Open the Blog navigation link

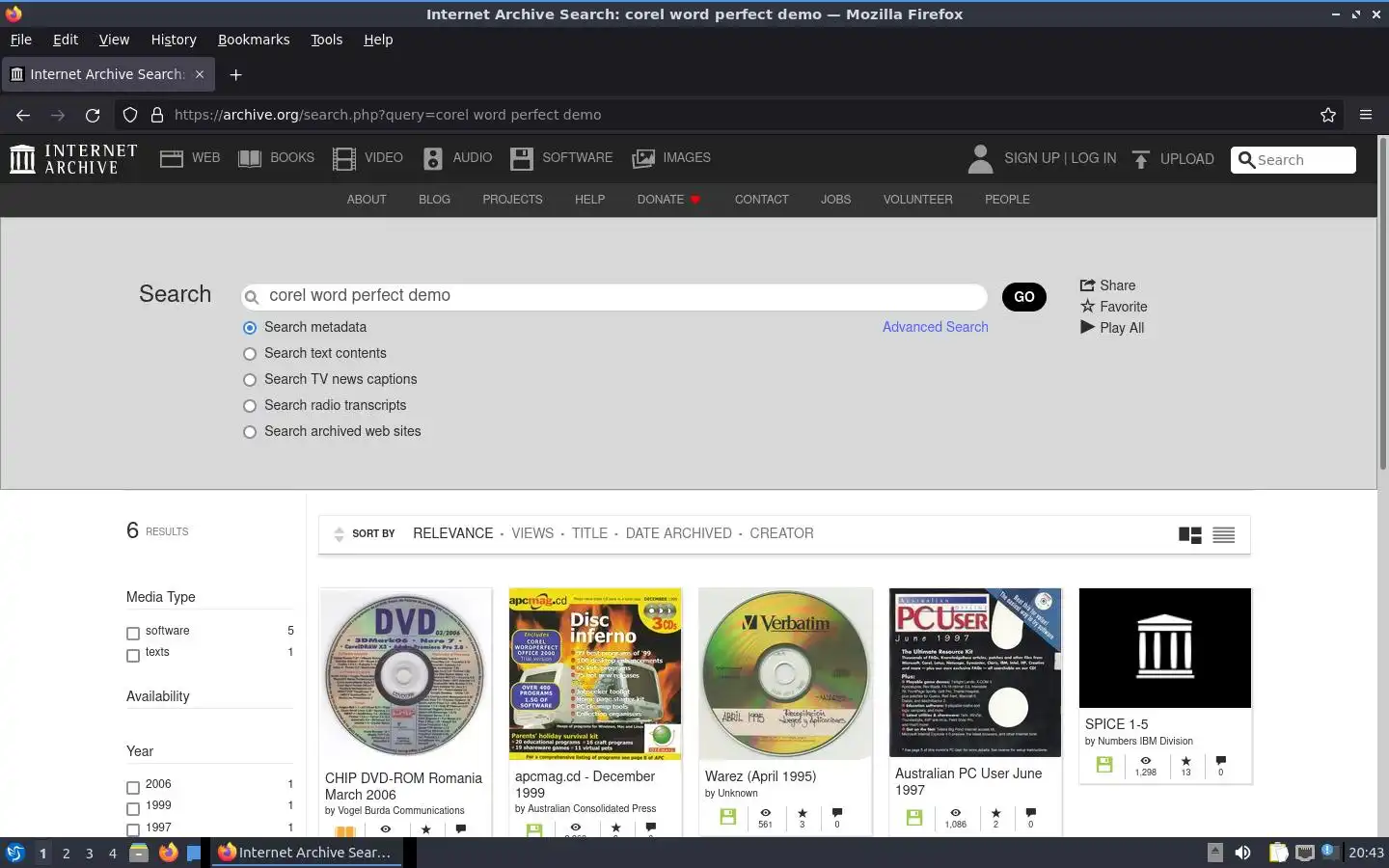(x=434, y=200)
